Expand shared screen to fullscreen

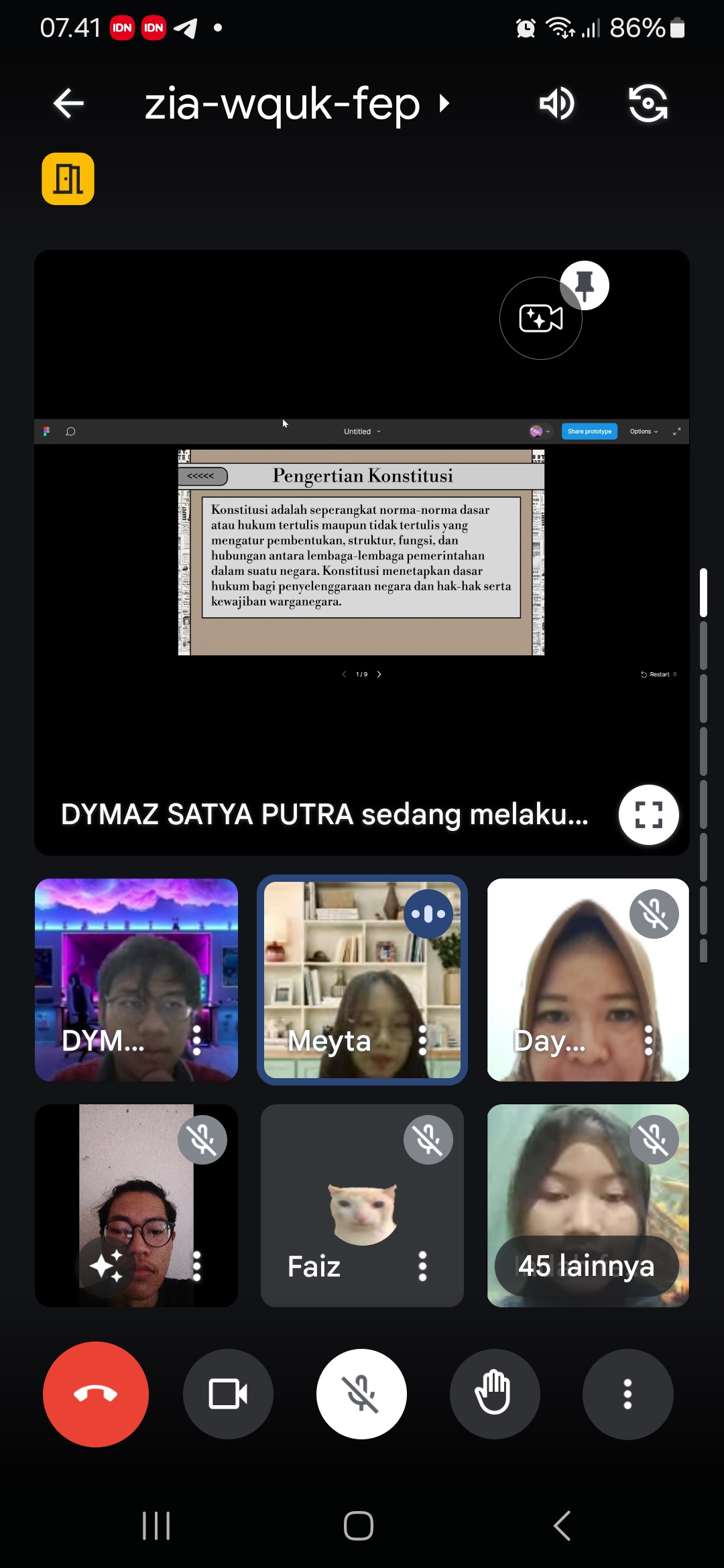coord(648,815)
